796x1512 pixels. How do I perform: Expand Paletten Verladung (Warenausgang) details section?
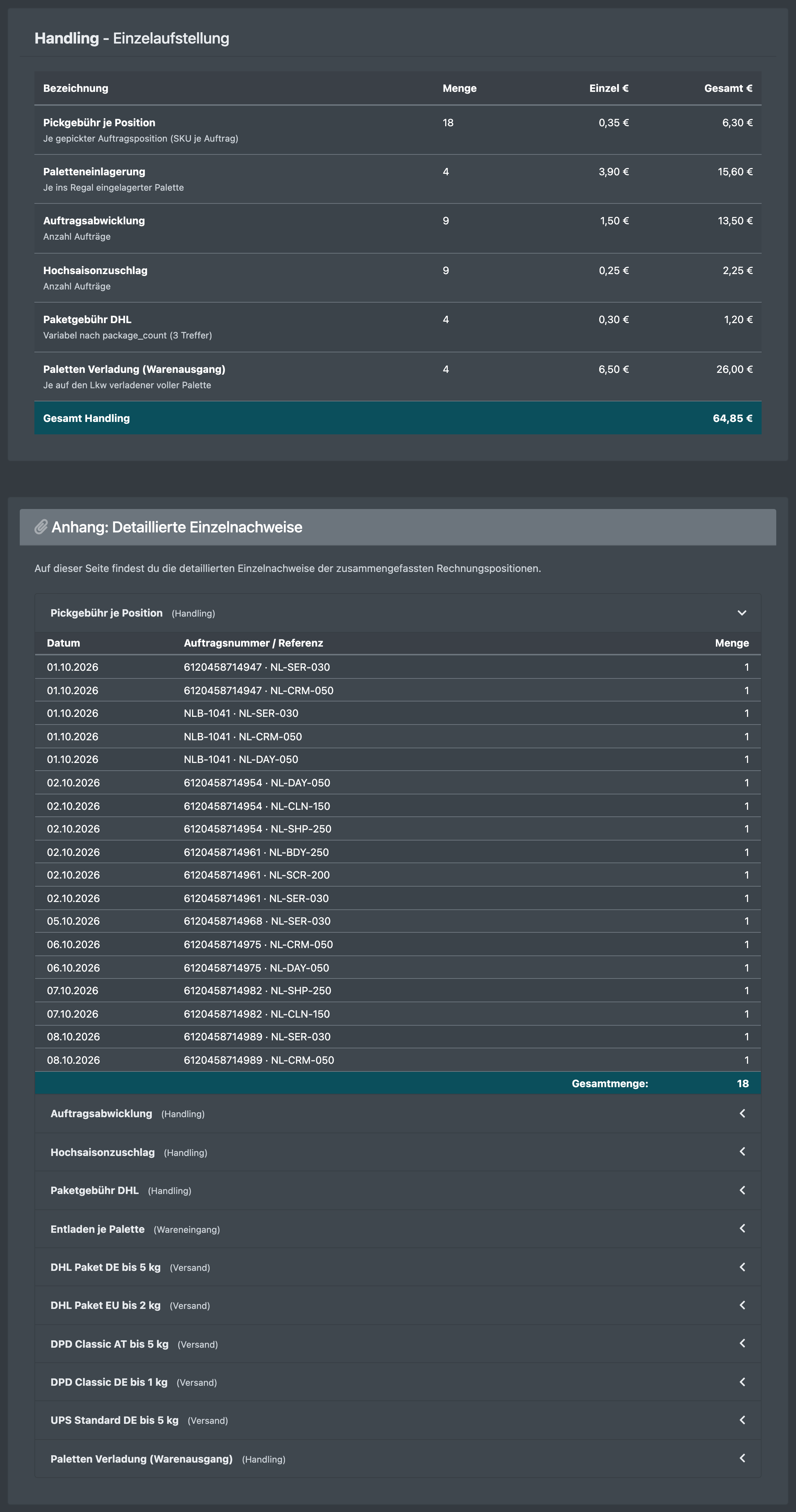pyautogui.click(x=398, y=1459)
